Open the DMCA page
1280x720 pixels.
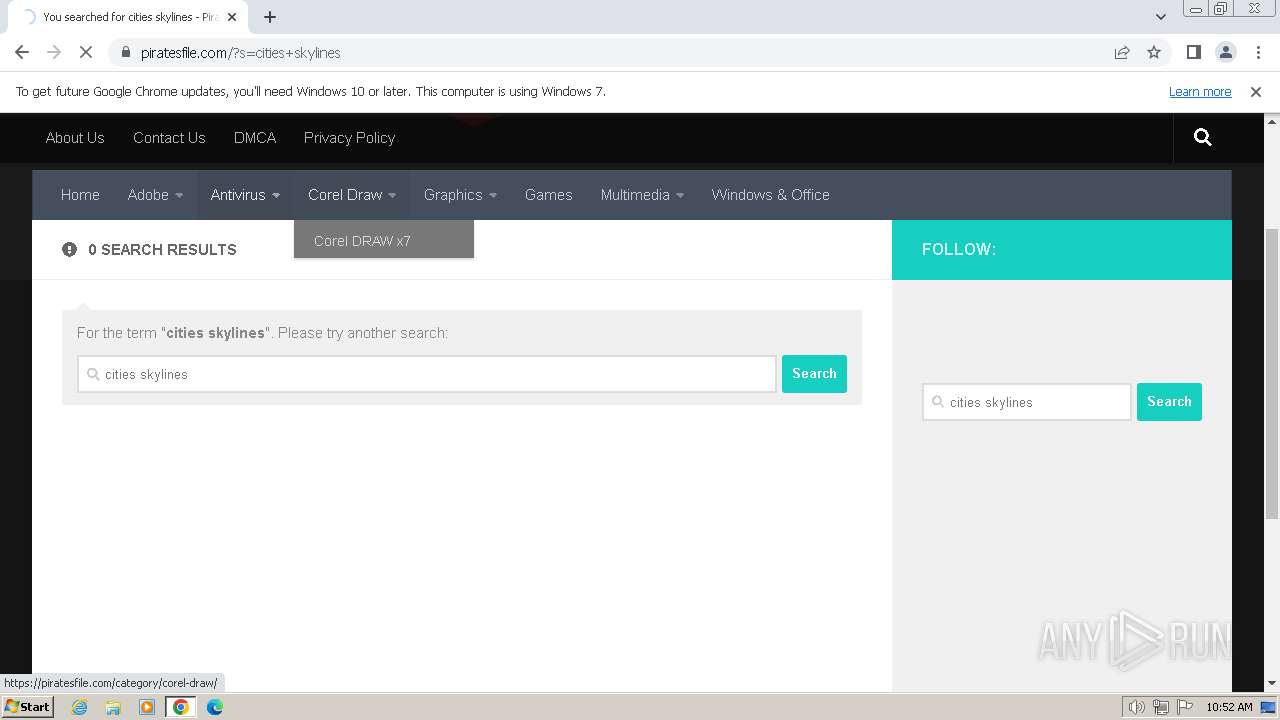[x=255, y=138]
